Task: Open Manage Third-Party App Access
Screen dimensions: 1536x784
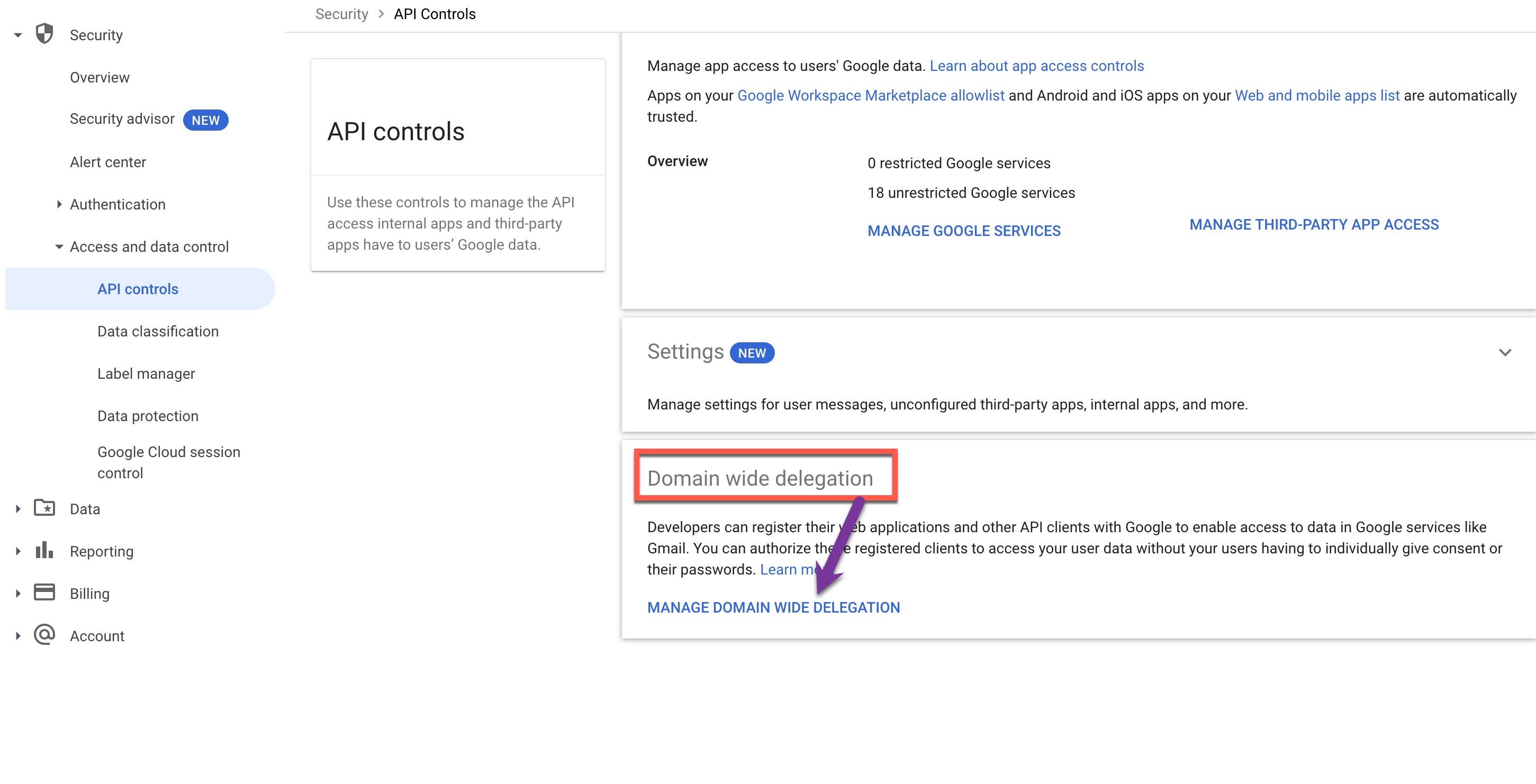Action: pyautogui.click(x=1314, y=225)
